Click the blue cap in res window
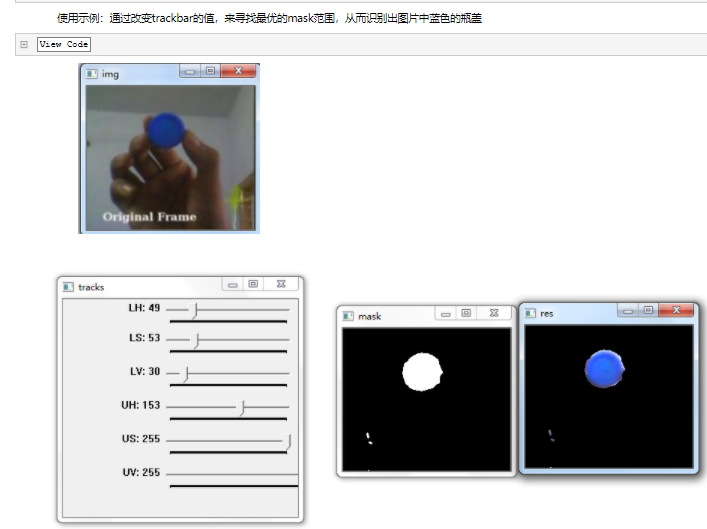Screen dimensions: 707x529 (x=605, y=368)
